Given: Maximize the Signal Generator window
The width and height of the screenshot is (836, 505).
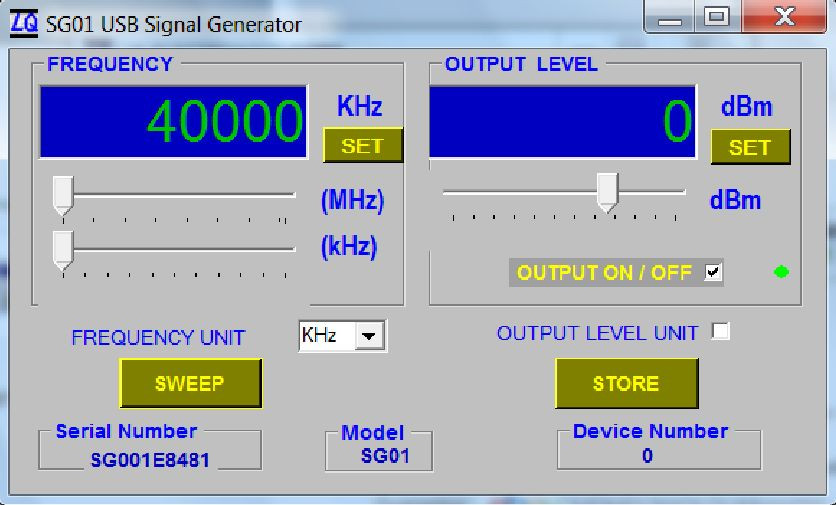Looking at the screenshot, I should [717, 18].
